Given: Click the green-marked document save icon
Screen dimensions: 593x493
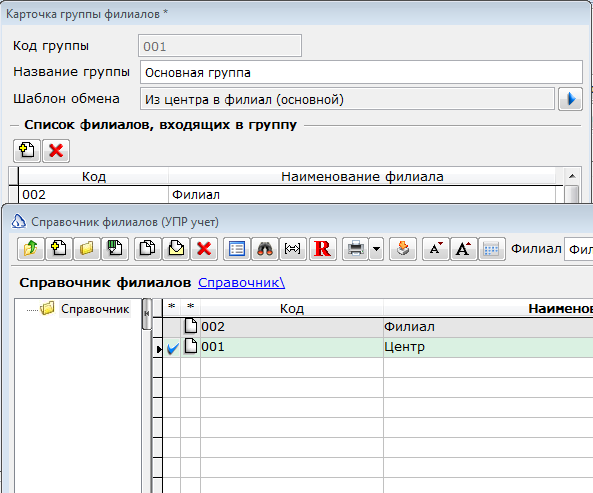Looking at the screenshot, I should (115, 249).
